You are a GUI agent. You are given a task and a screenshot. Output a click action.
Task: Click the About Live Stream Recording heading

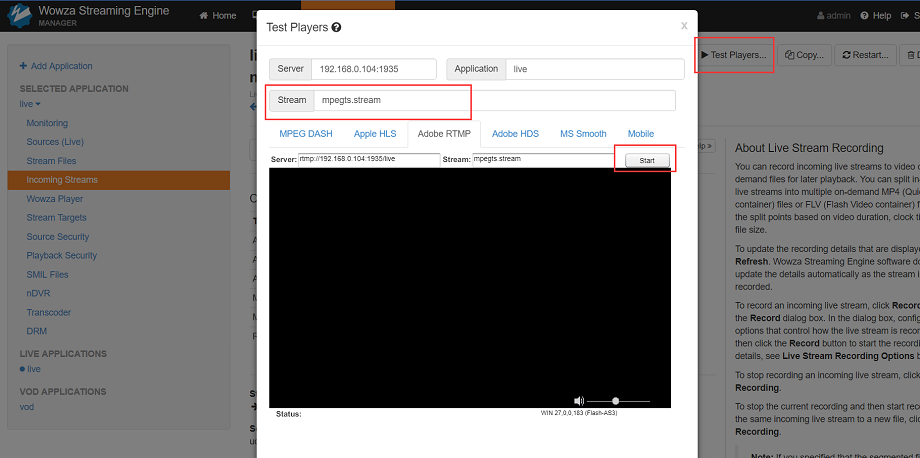pos(809,148)
